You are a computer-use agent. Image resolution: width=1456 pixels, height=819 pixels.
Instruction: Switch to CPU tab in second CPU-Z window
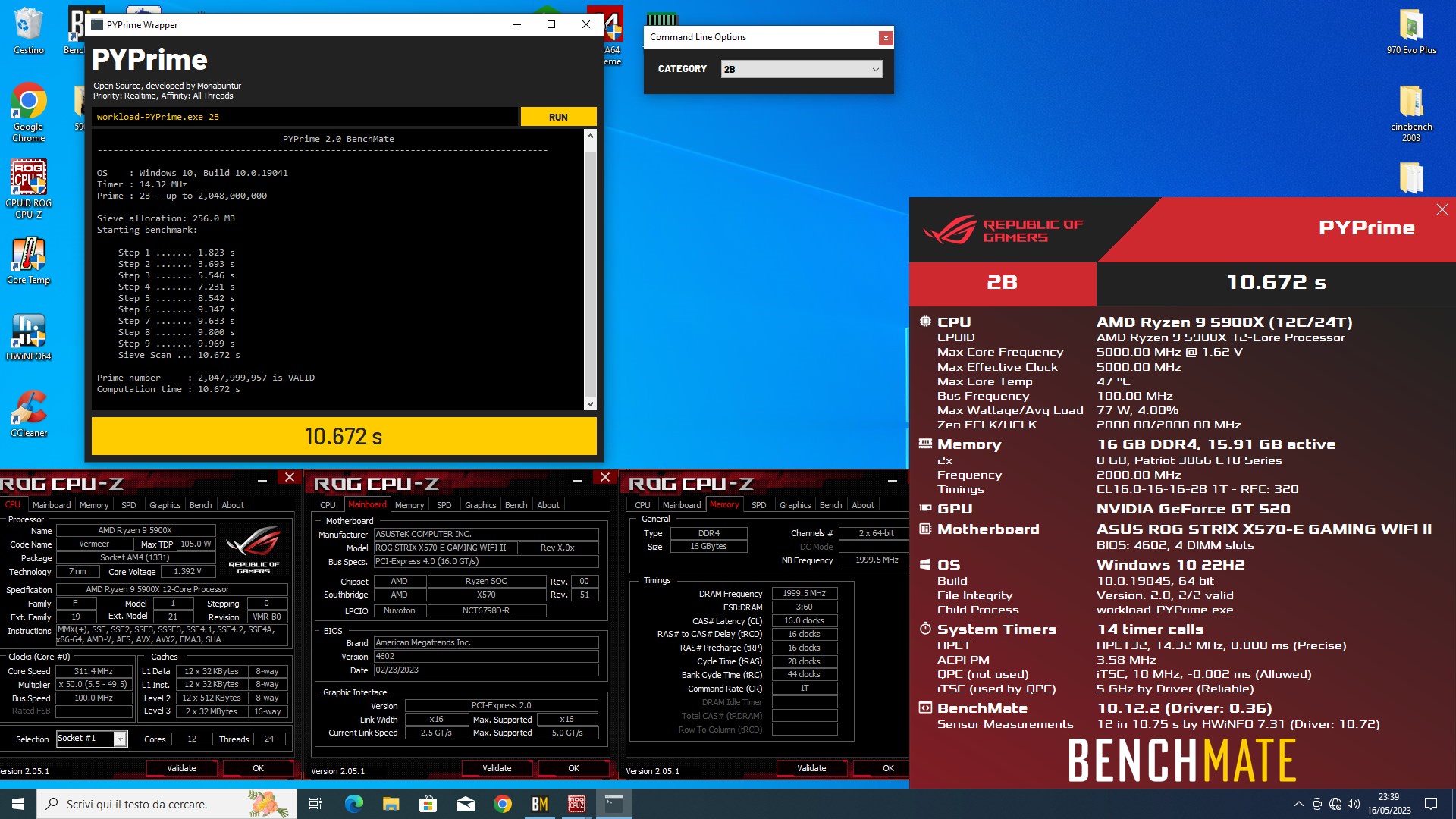(x=328, y=505)
